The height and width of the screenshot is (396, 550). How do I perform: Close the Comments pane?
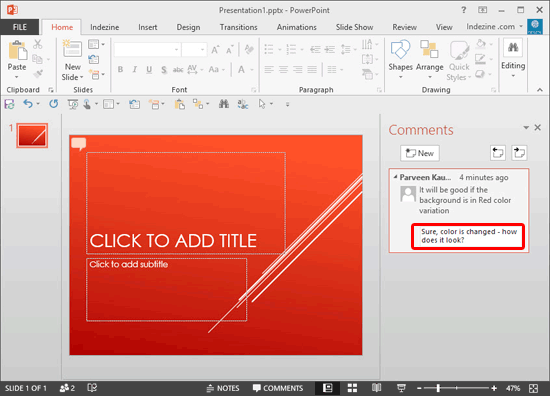tap(537, 127)
